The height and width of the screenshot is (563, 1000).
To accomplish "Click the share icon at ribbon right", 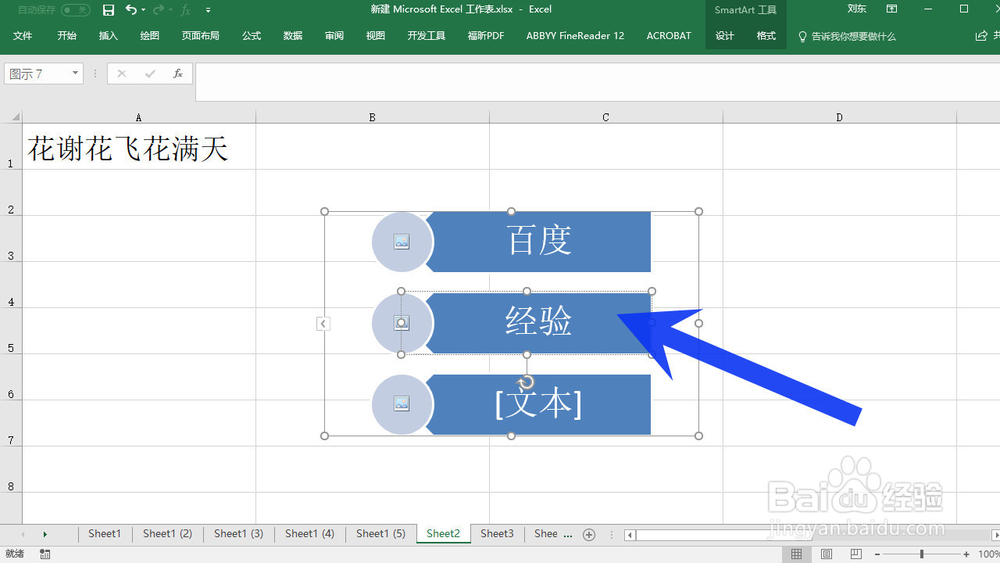I will [981, 36].
